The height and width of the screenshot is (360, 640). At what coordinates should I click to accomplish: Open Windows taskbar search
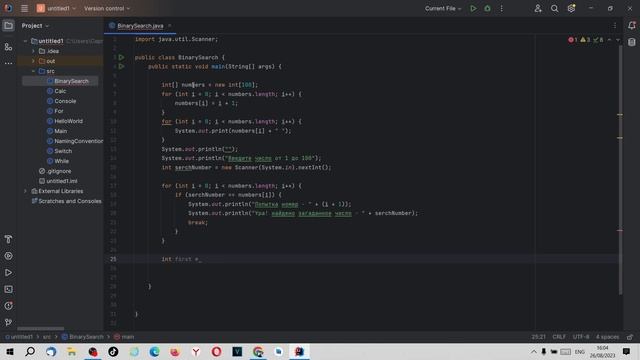[30, 351]
